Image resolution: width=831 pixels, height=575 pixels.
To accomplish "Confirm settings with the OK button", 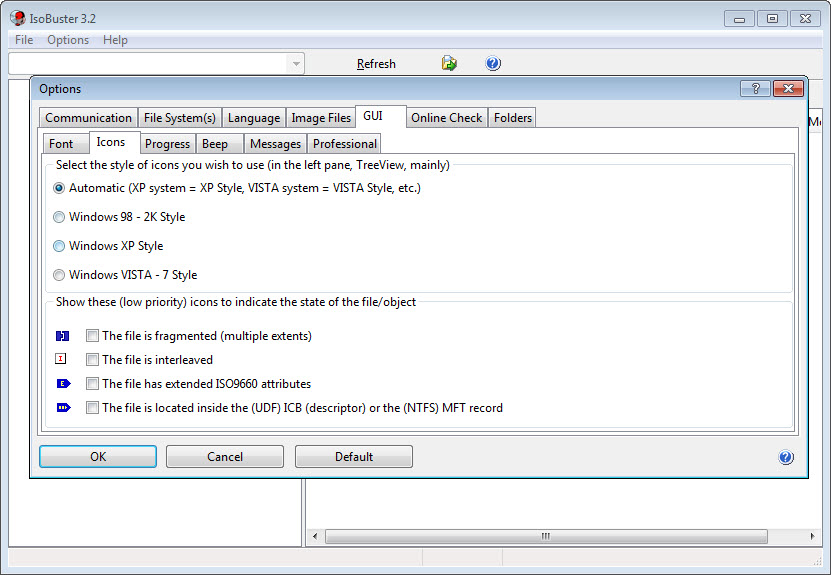I will (x=98, y=457).
